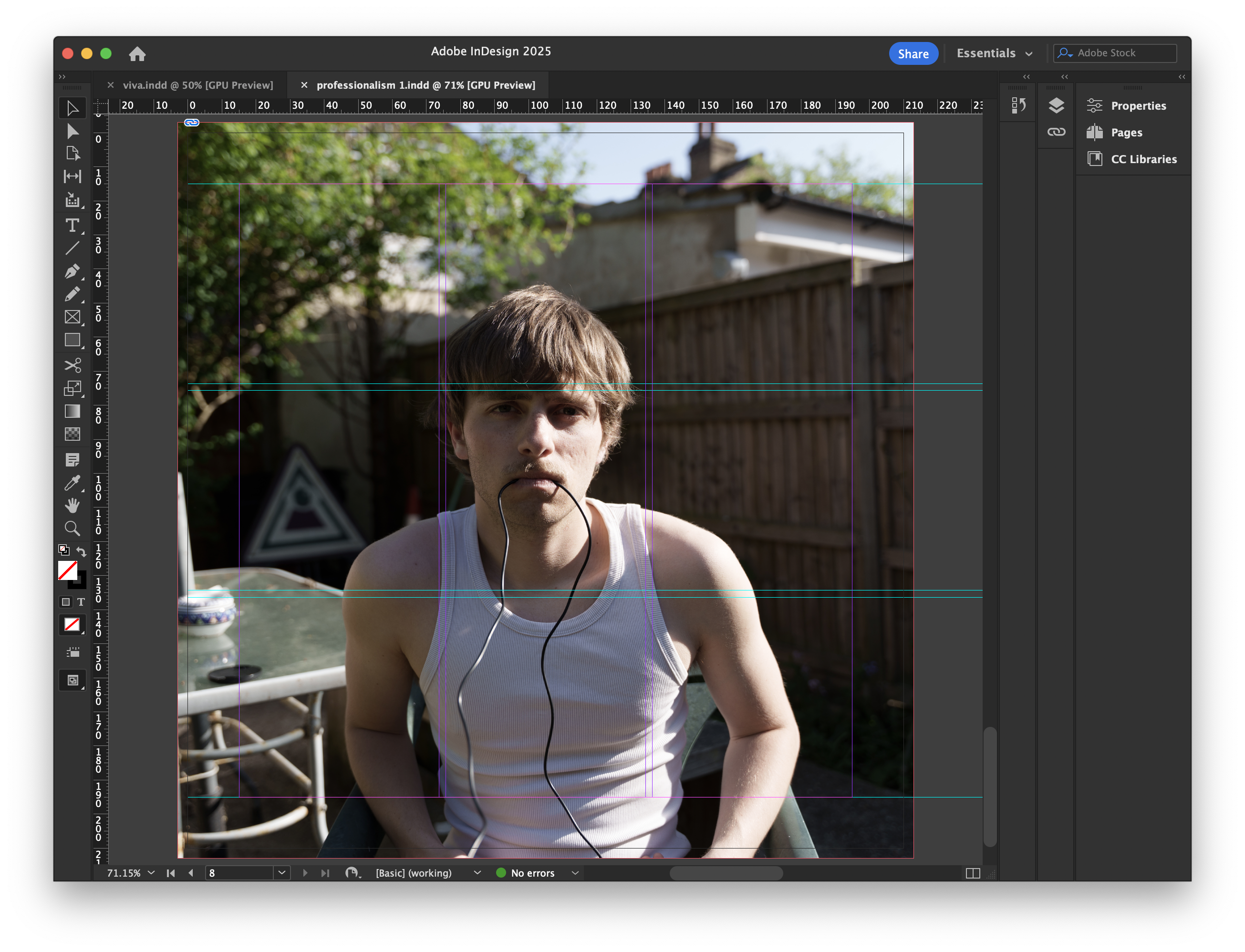The height and width of the screenshot is (952, 1245).
Task: Select the Free Transform tool
Action: point(73,388)
